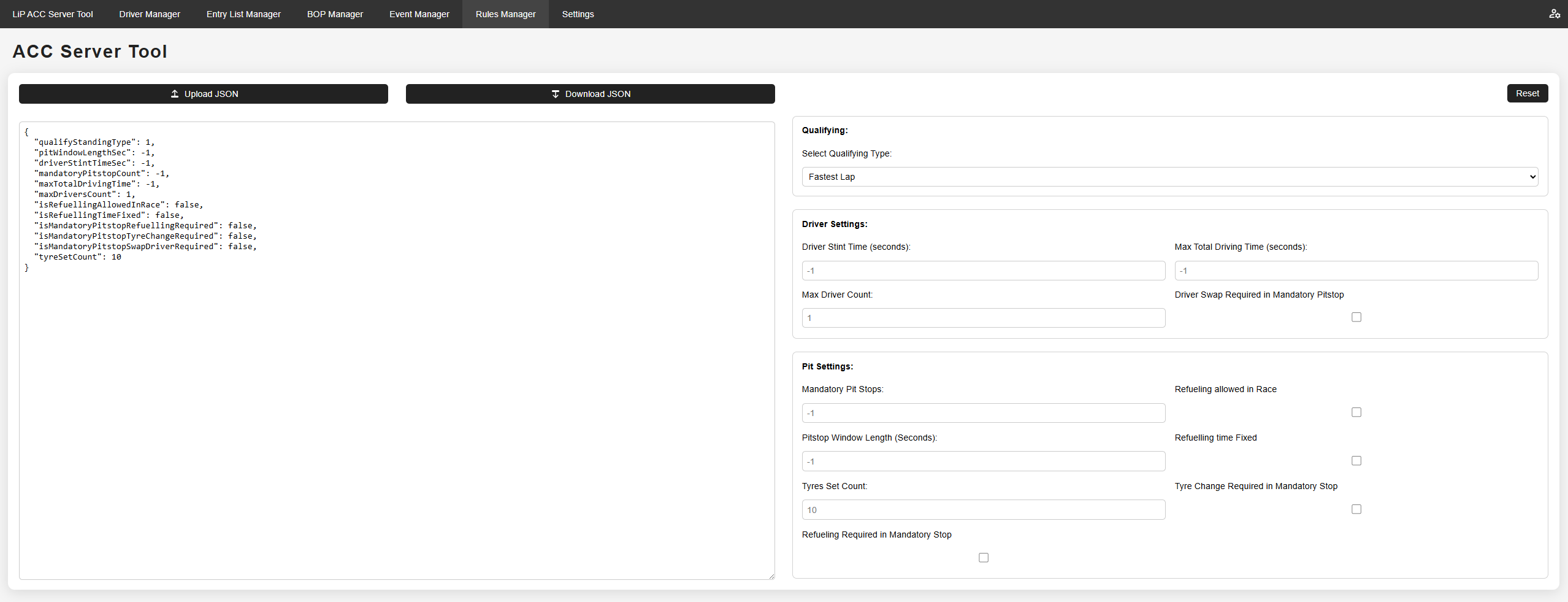Viewport: 1568px width, 602px height.
Task: Click the Pit Settings section heading
Action: 827,366
